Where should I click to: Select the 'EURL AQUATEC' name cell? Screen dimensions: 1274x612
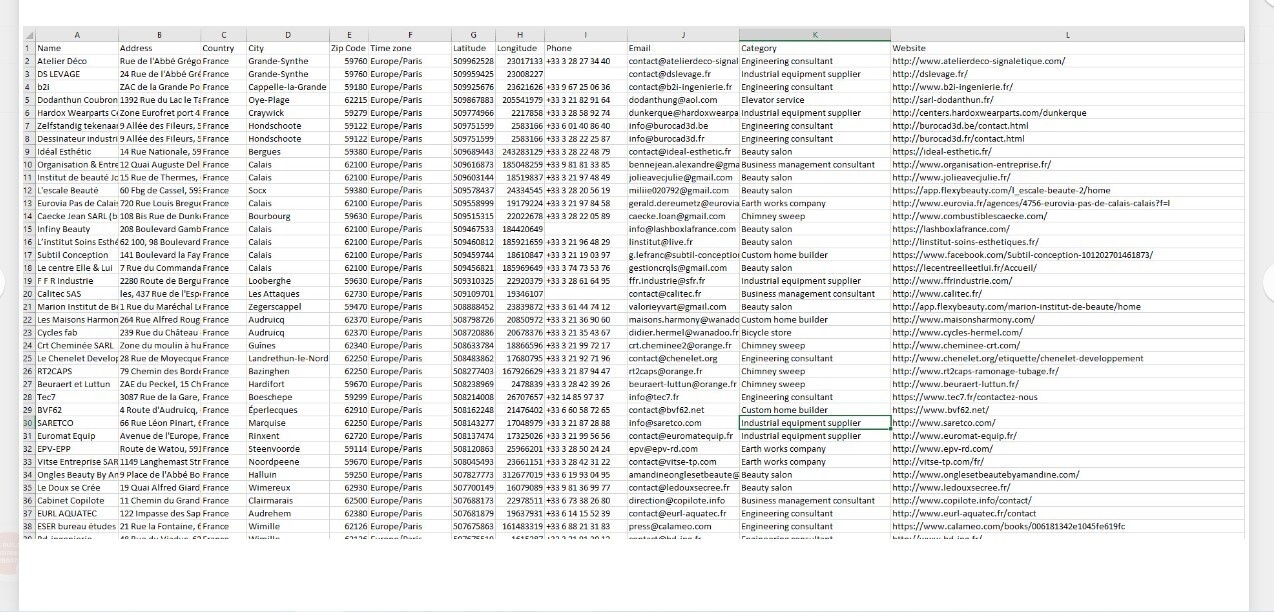[x=76, y=513]
